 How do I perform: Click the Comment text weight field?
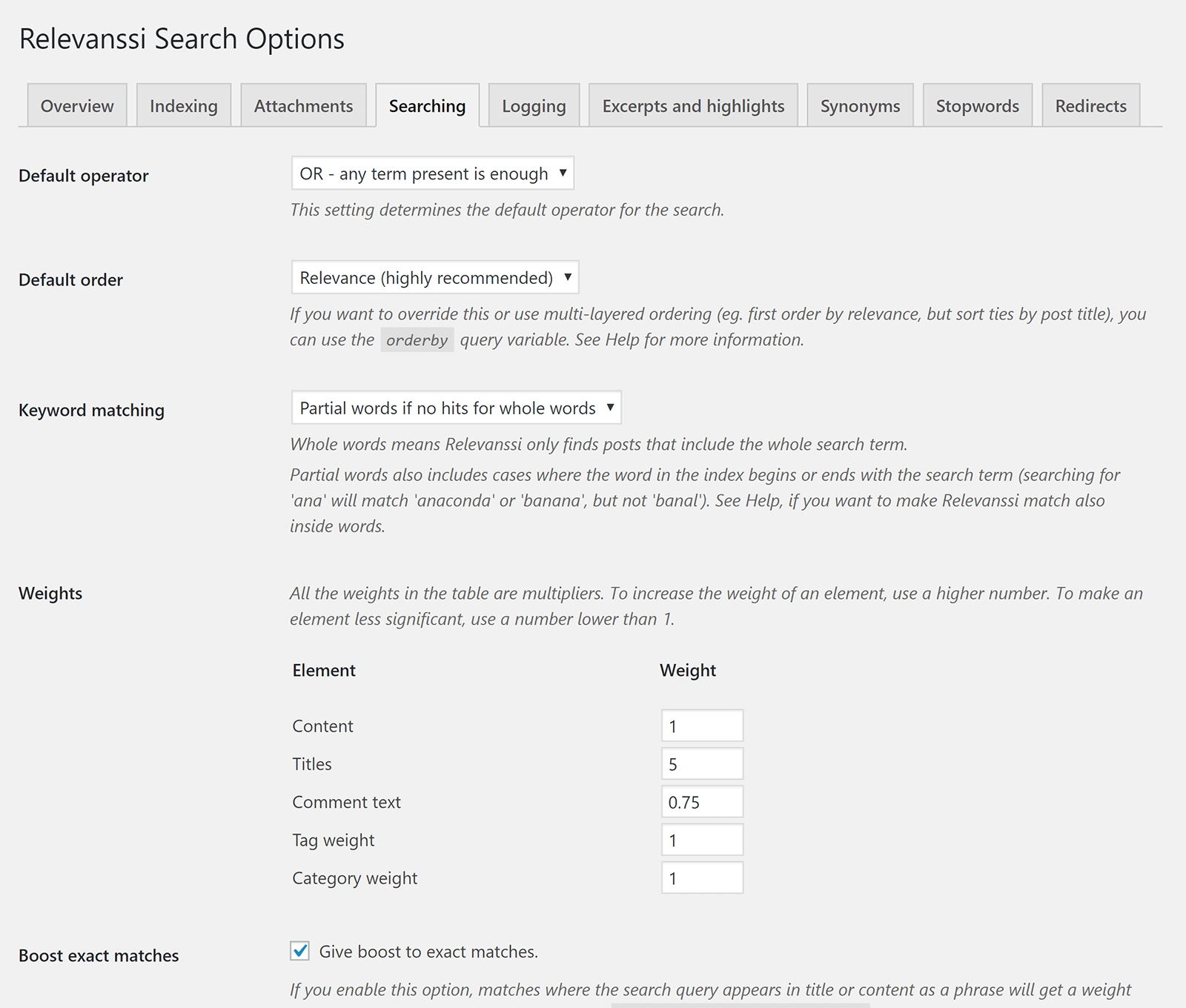(x=702, y=802)
